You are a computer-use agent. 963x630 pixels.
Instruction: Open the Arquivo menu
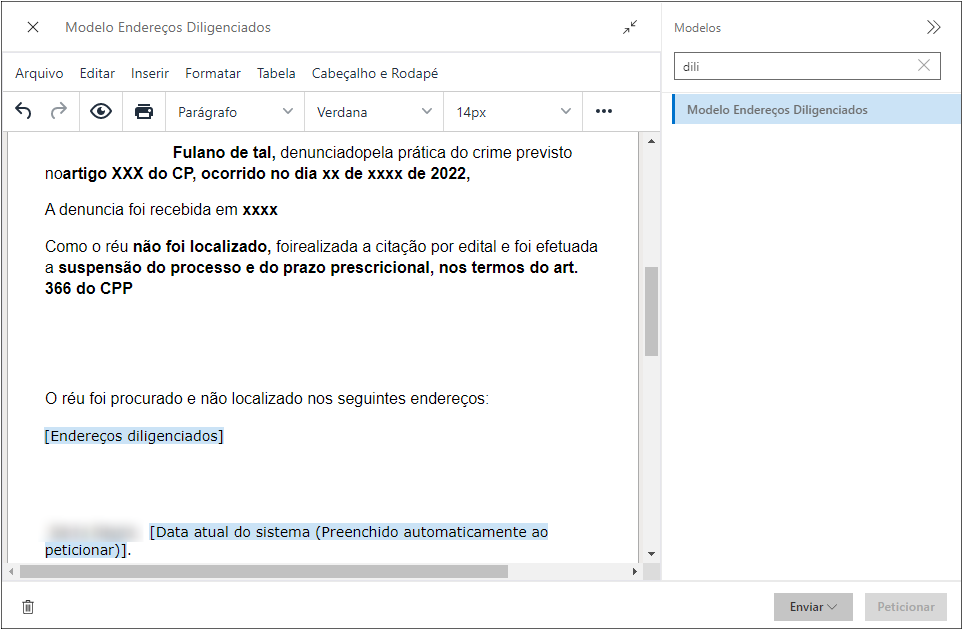click(x=37, y=73)
